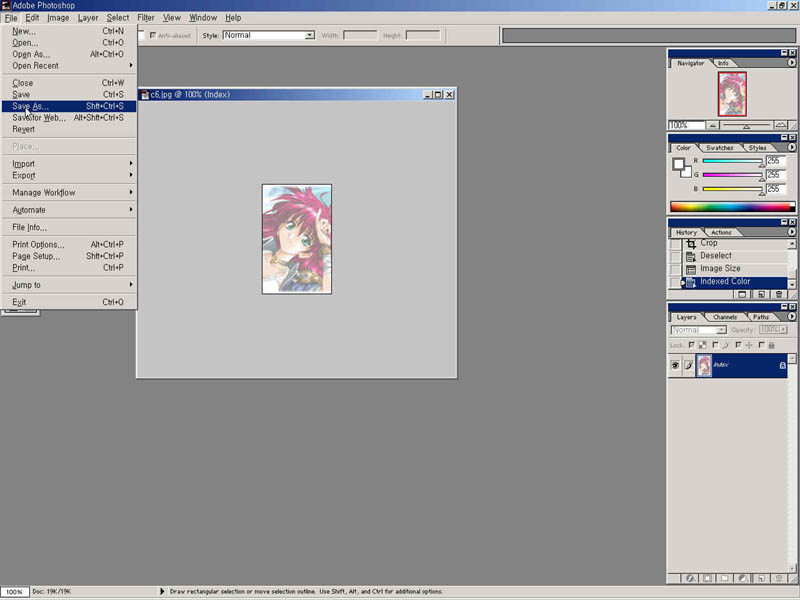800x600 pixels.
Task: Choose File Info from File menu
Action: point(68,228)
